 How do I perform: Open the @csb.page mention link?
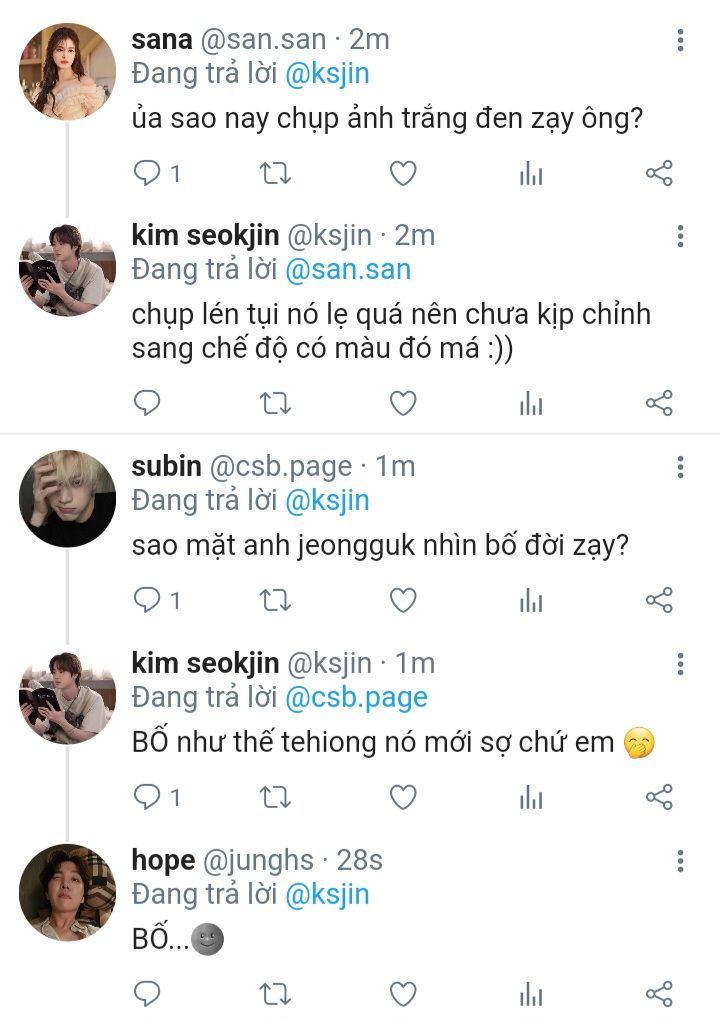click(356, 698)
